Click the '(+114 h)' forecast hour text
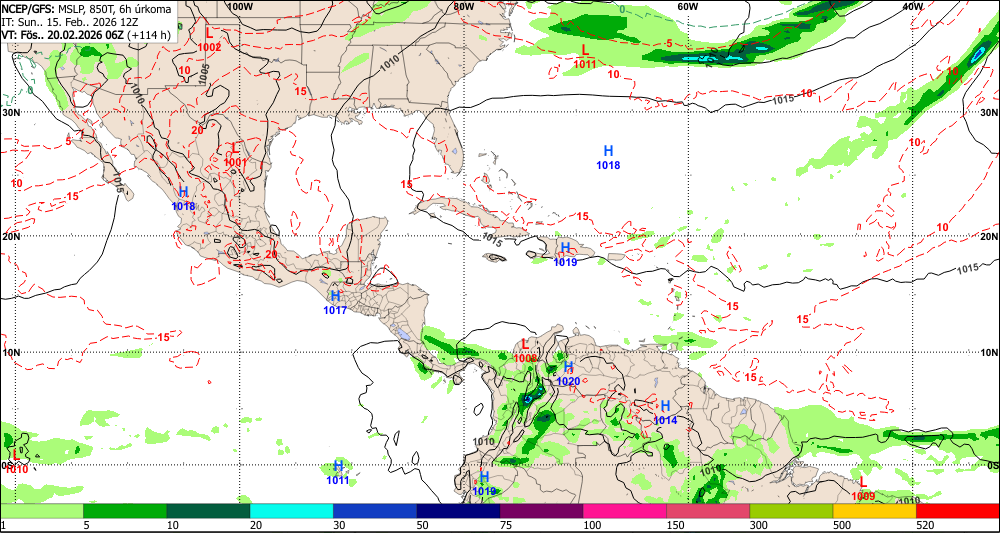This screenshot has width=1000, height=533. coord(149,34)
